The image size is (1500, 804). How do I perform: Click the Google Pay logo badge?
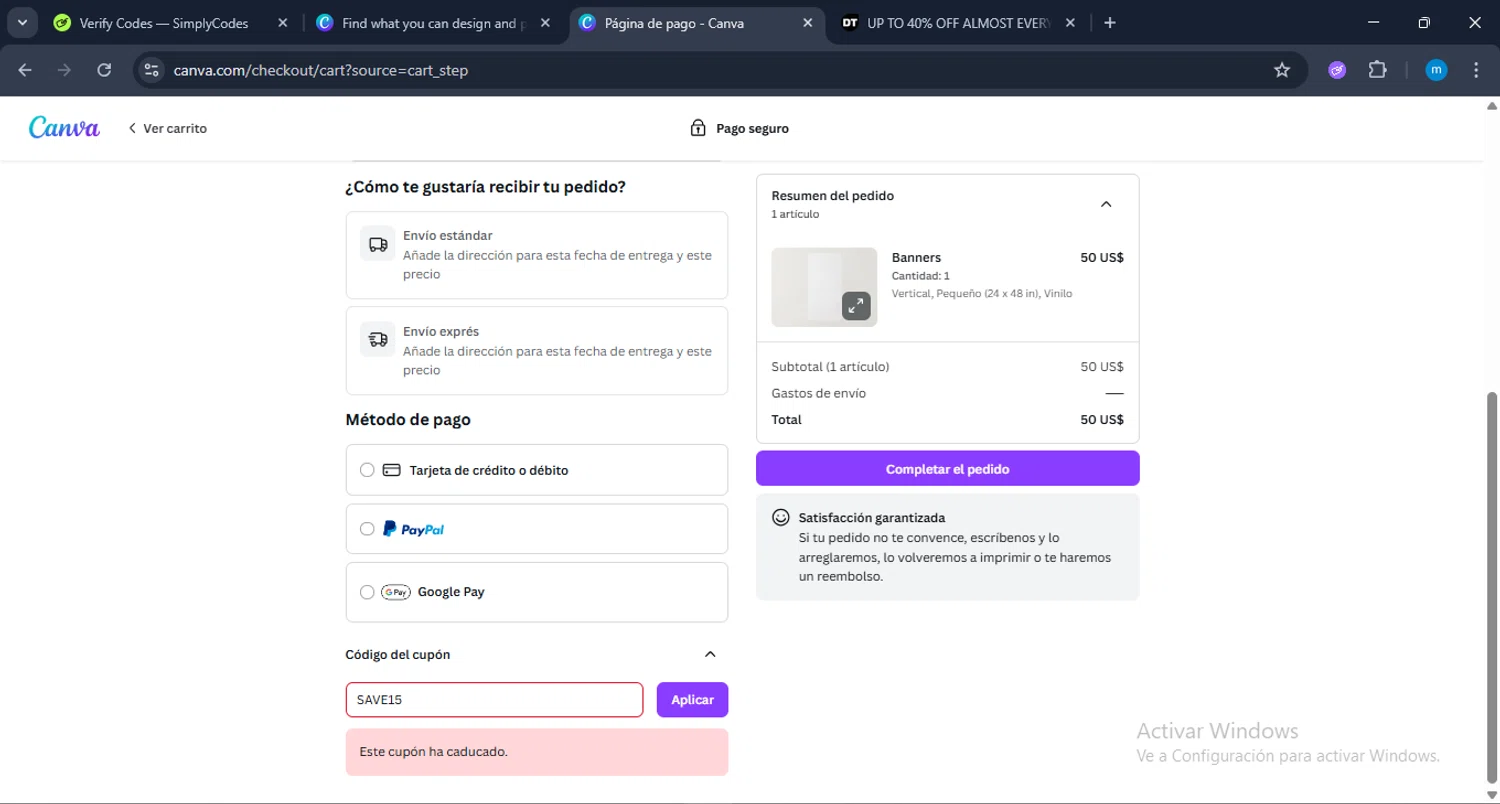click(396, 592)
